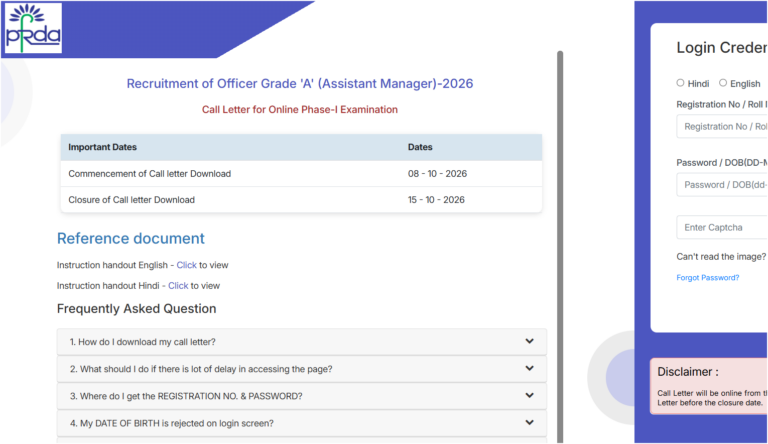Click the 'Important Dates' table header
The height and width of the screenshot is (444, 768).
pyautogui.click(x=102, y=147)
